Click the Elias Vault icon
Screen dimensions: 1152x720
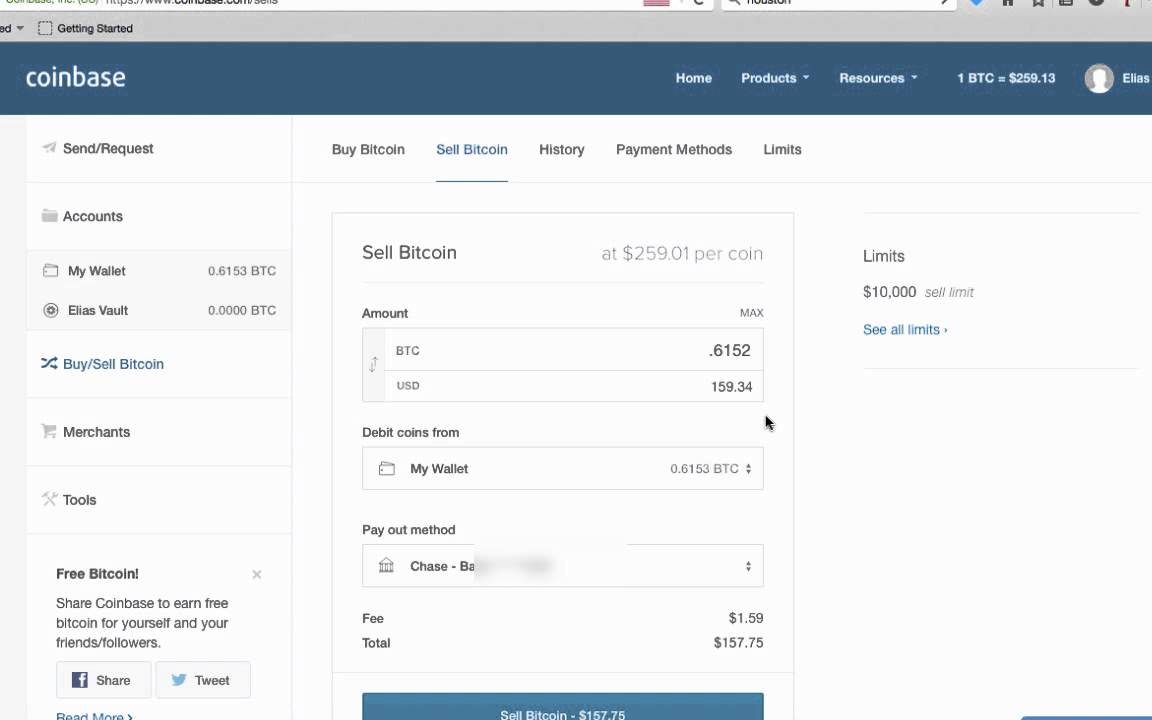click(x=51, y=310)
